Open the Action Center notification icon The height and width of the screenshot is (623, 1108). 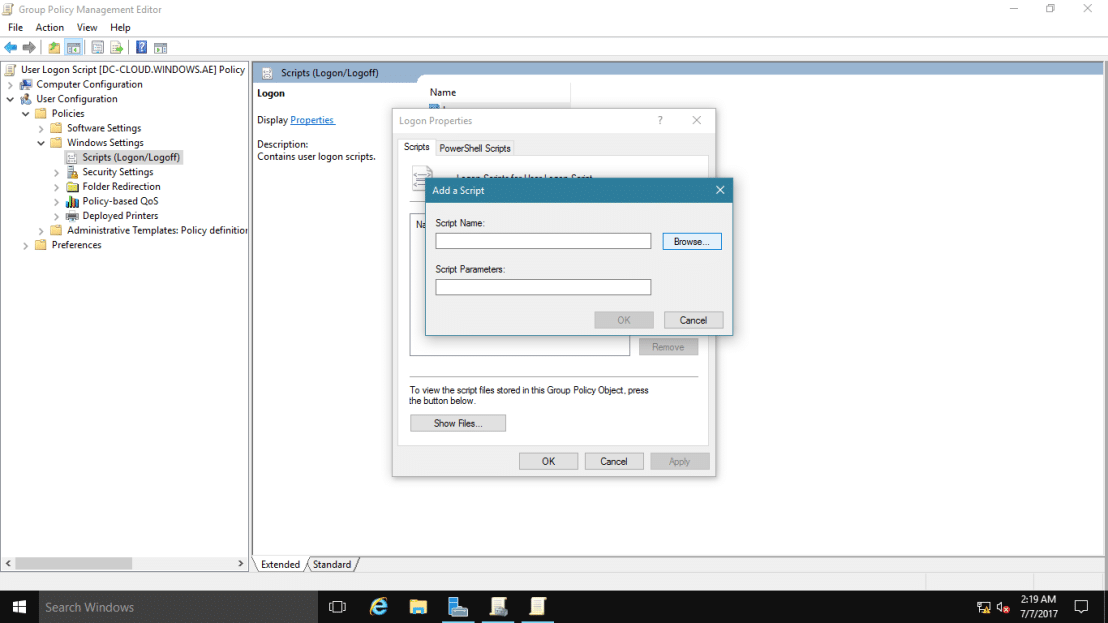1081,607
